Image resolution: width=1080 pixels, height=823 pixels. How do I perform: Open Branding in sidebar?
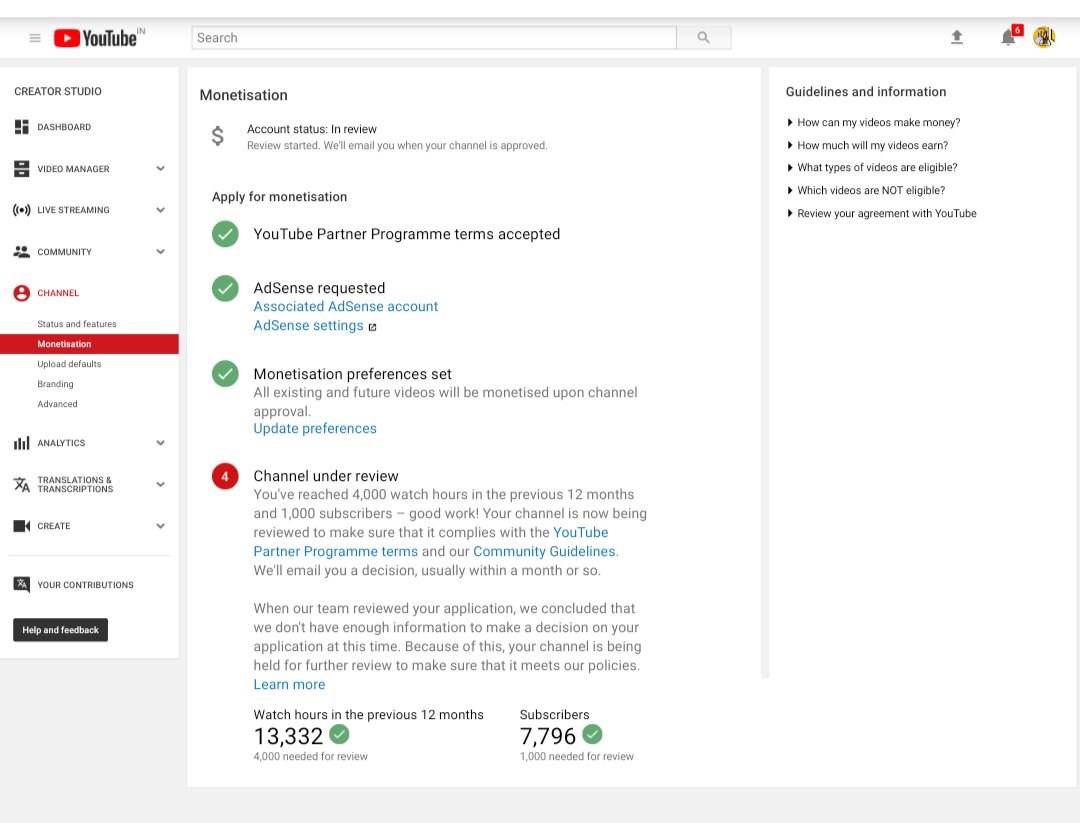[55, 384]
